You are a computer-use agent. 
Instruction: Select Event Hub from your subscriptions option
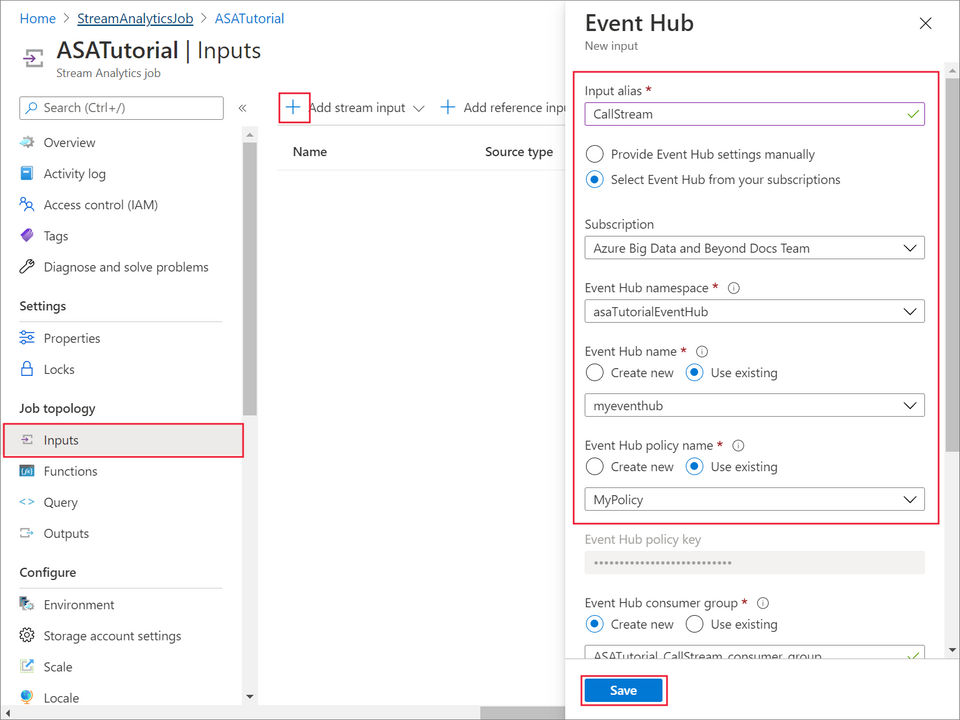click(594, 179)
